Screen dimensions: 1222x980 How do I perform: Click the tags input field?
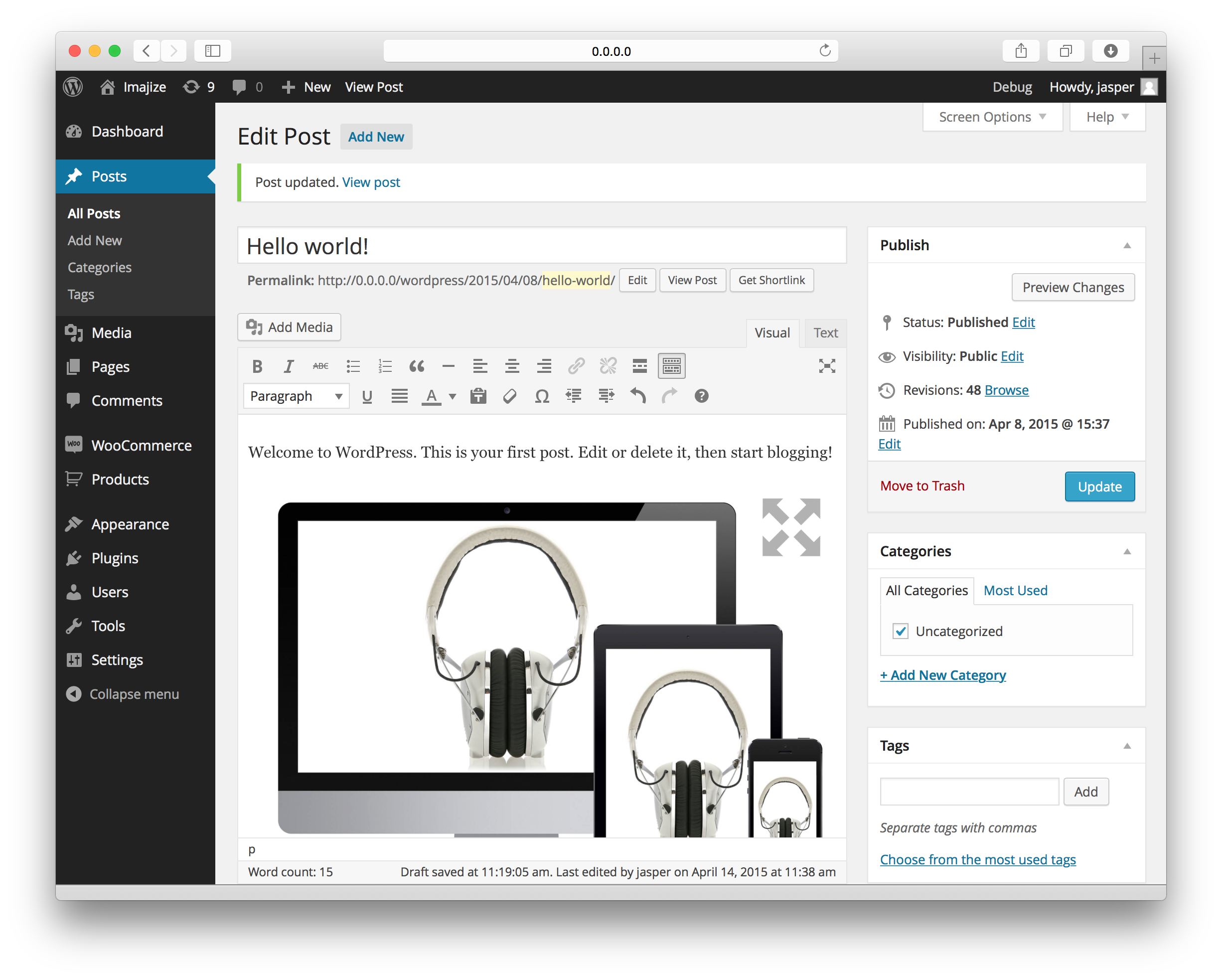(x=969, y=792)
